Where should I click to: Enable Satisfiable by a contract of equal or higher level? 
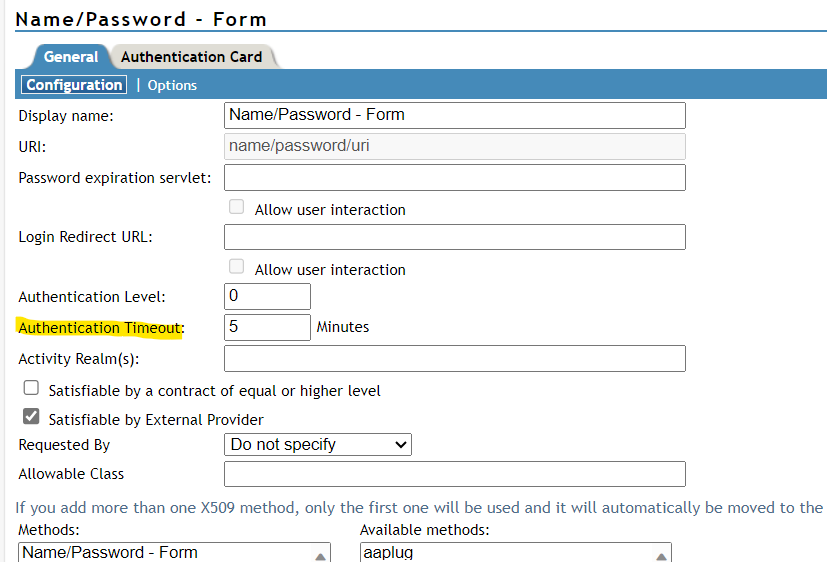(x=31, y=389)
